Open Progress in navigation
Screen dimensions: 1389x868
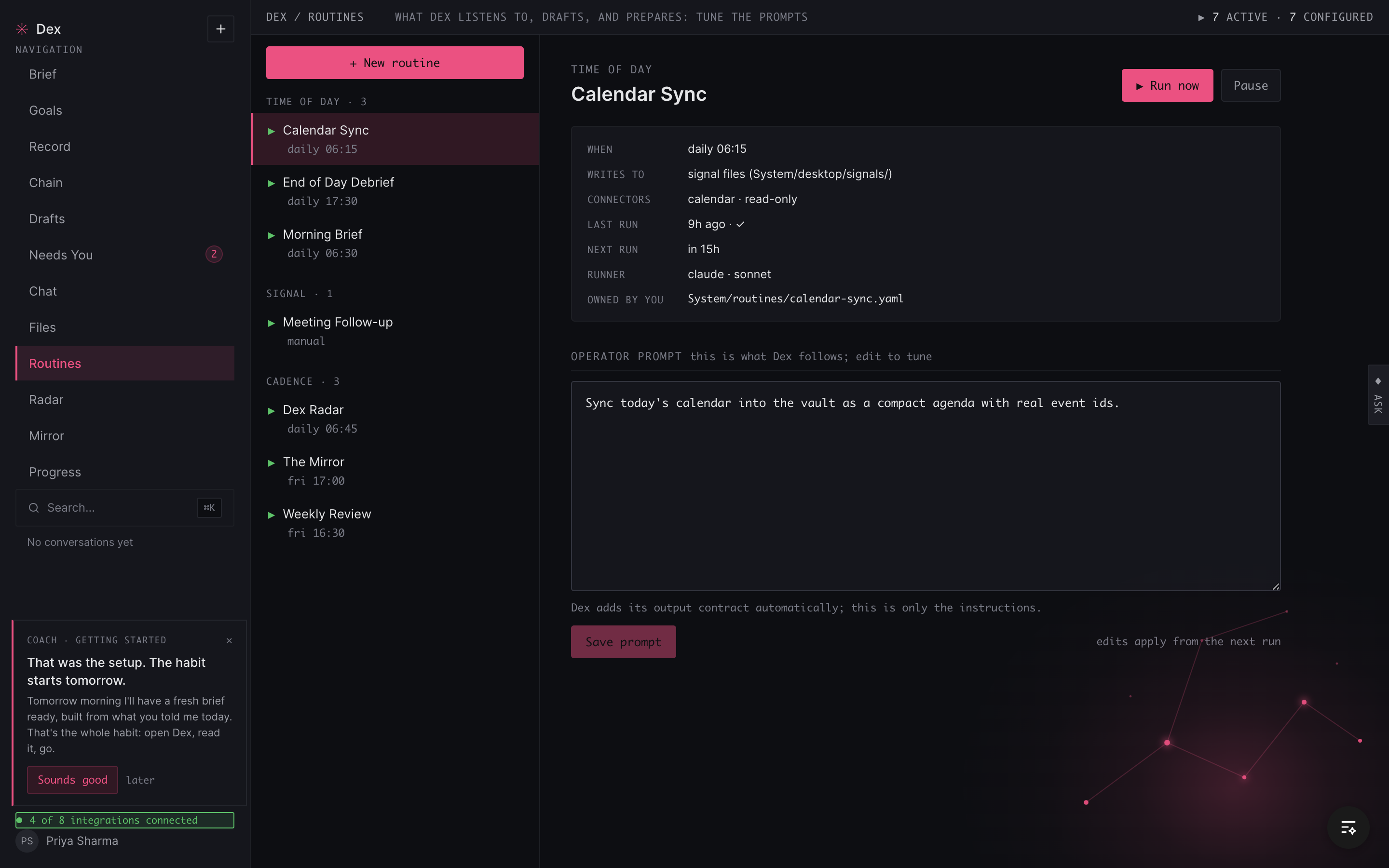pos(124,472)
